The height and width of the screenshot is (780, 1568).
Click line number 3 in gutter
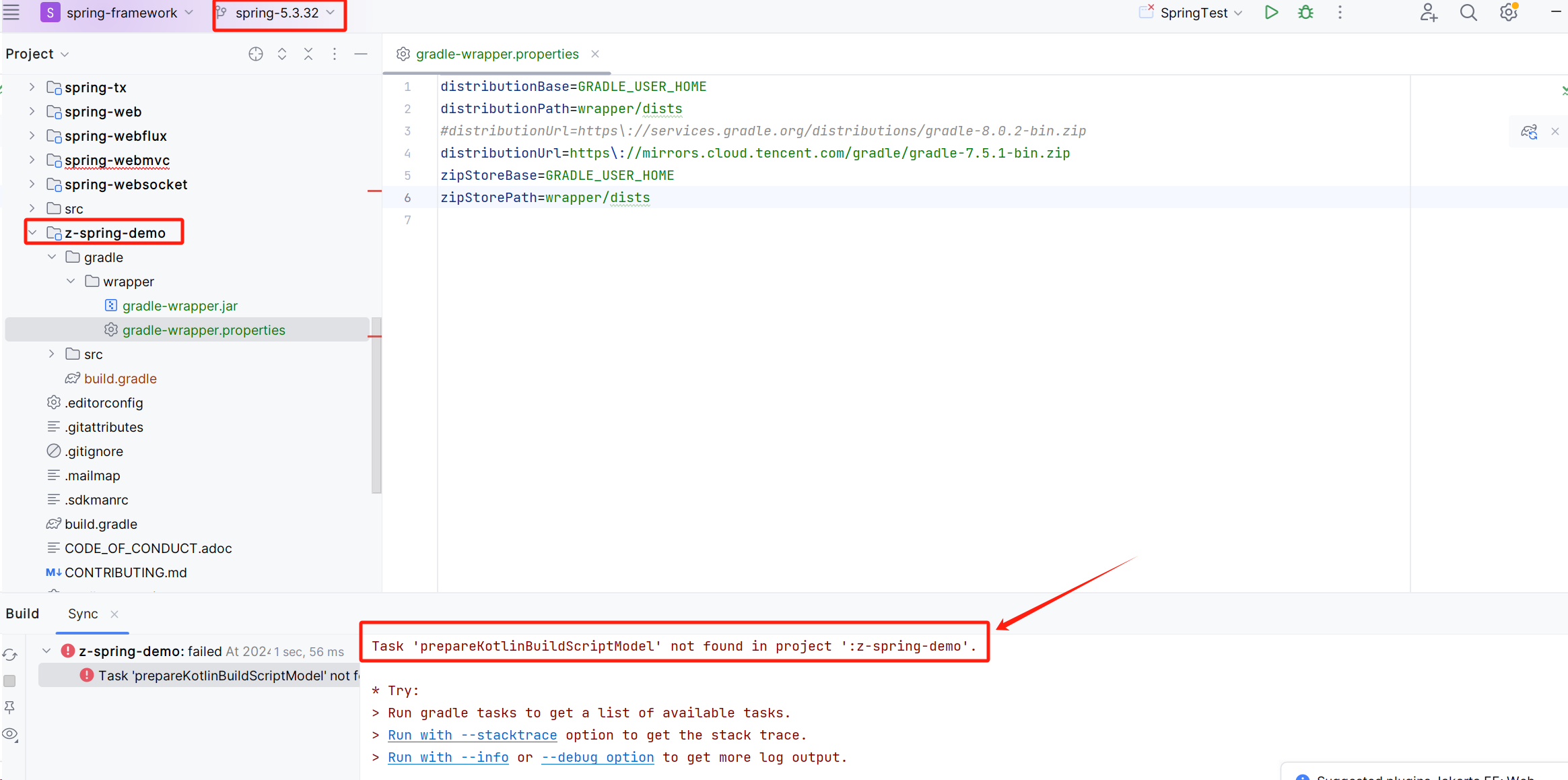(x=407, y=131)
